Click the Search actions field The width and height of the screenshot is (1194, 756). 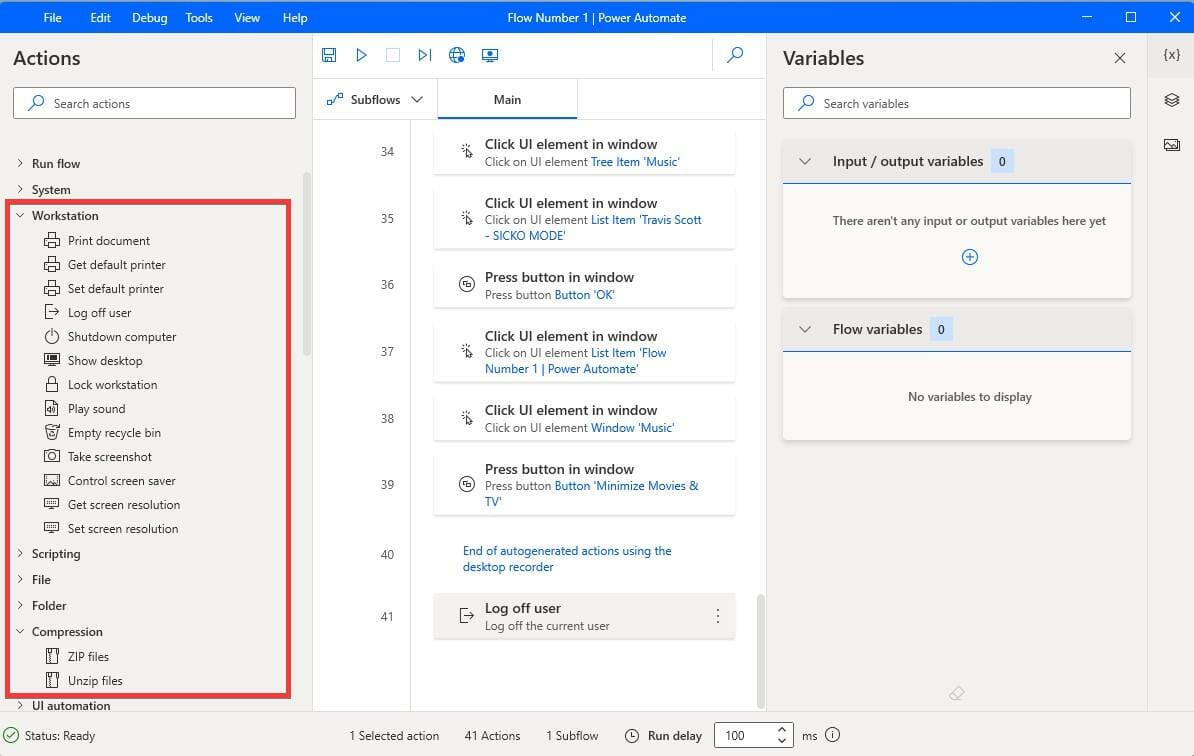(155, 103)
